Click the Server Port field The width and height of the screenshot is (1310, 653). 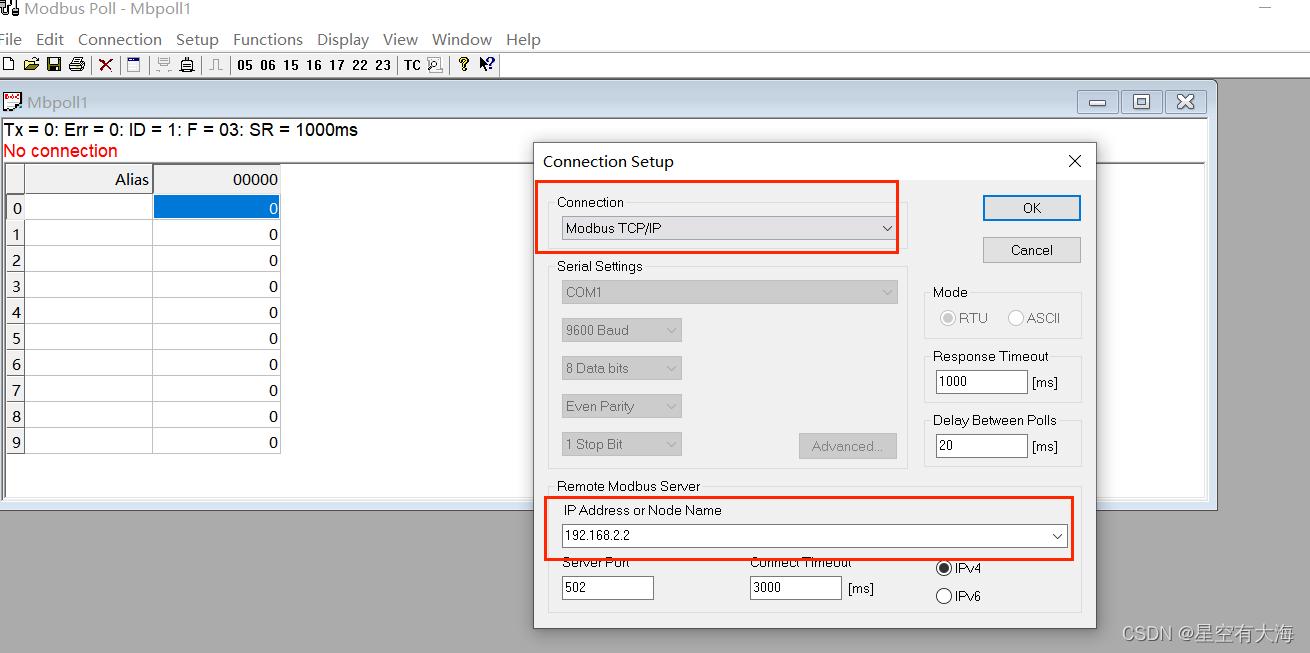[607, 588]
